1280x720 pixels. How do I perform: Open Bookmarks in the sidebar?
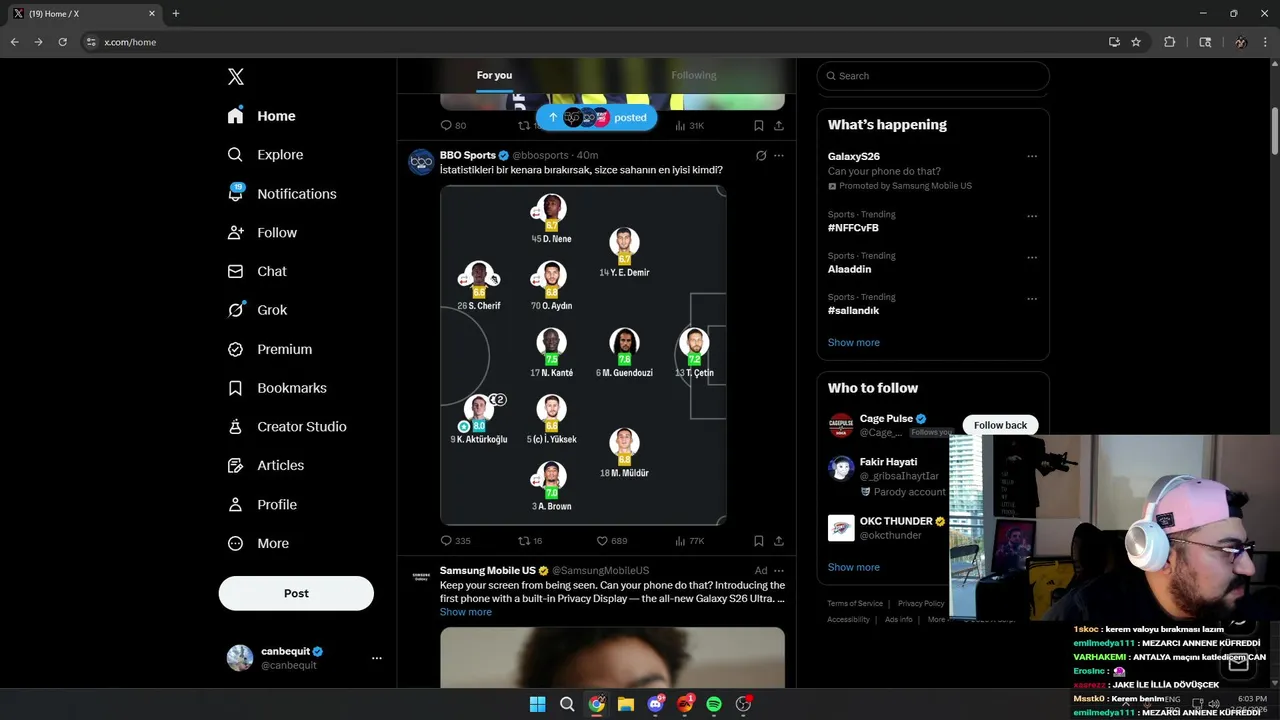[278, 388]
